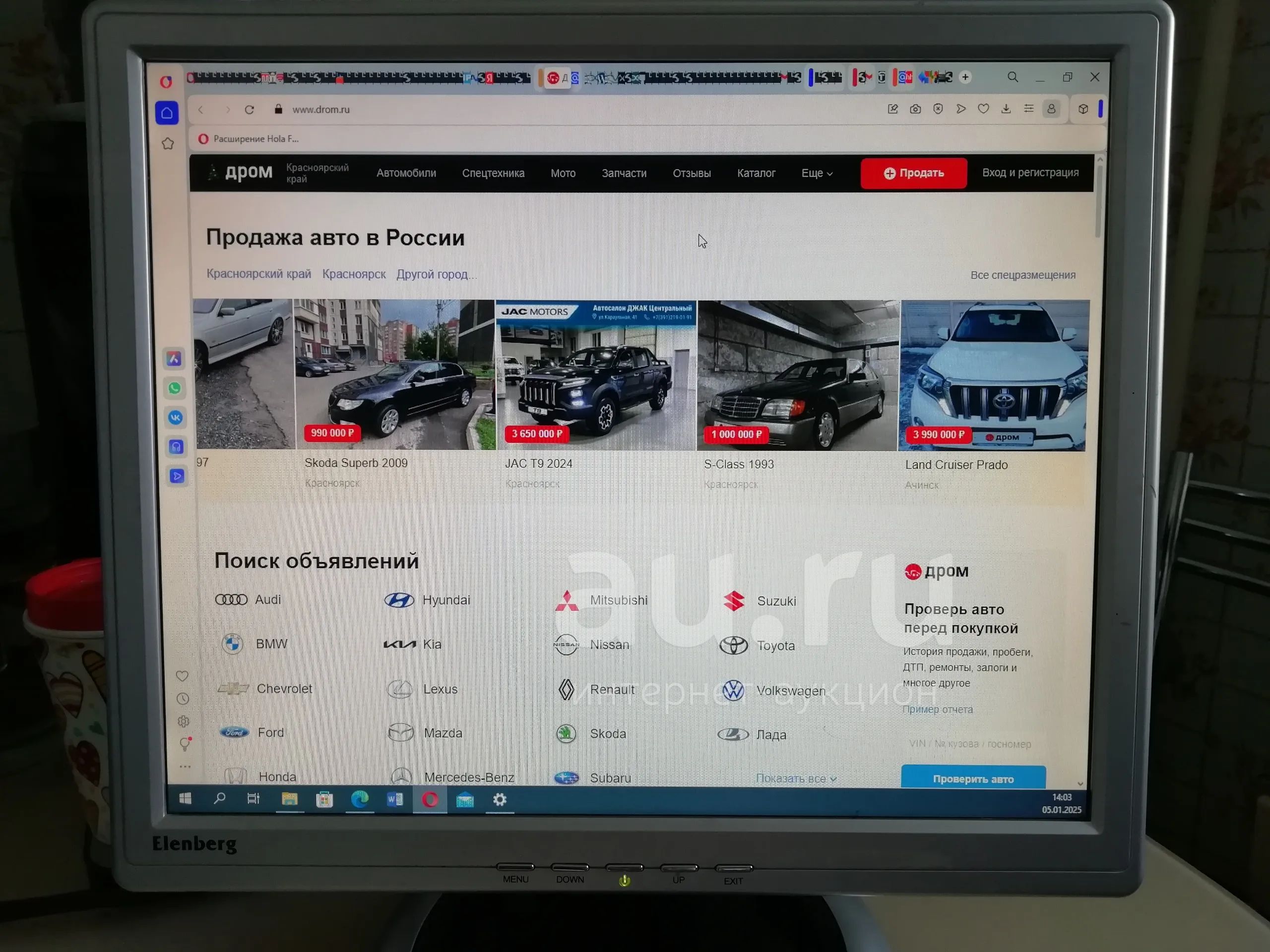Select Hyundai brand in search list
1270x952 pixels.
tap(427, 599)
